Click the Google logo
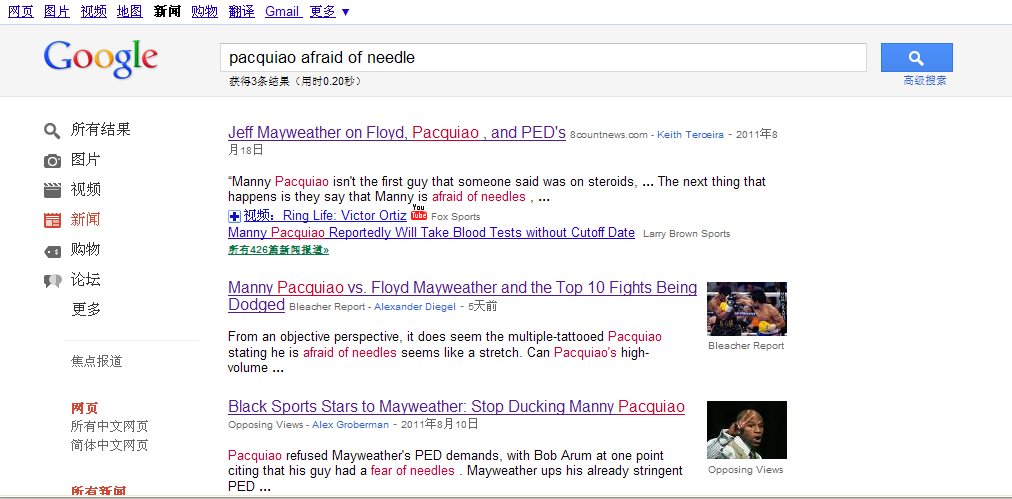This screenshot has width=1012, height=499. pyautogui.click(x=101, y=58)
